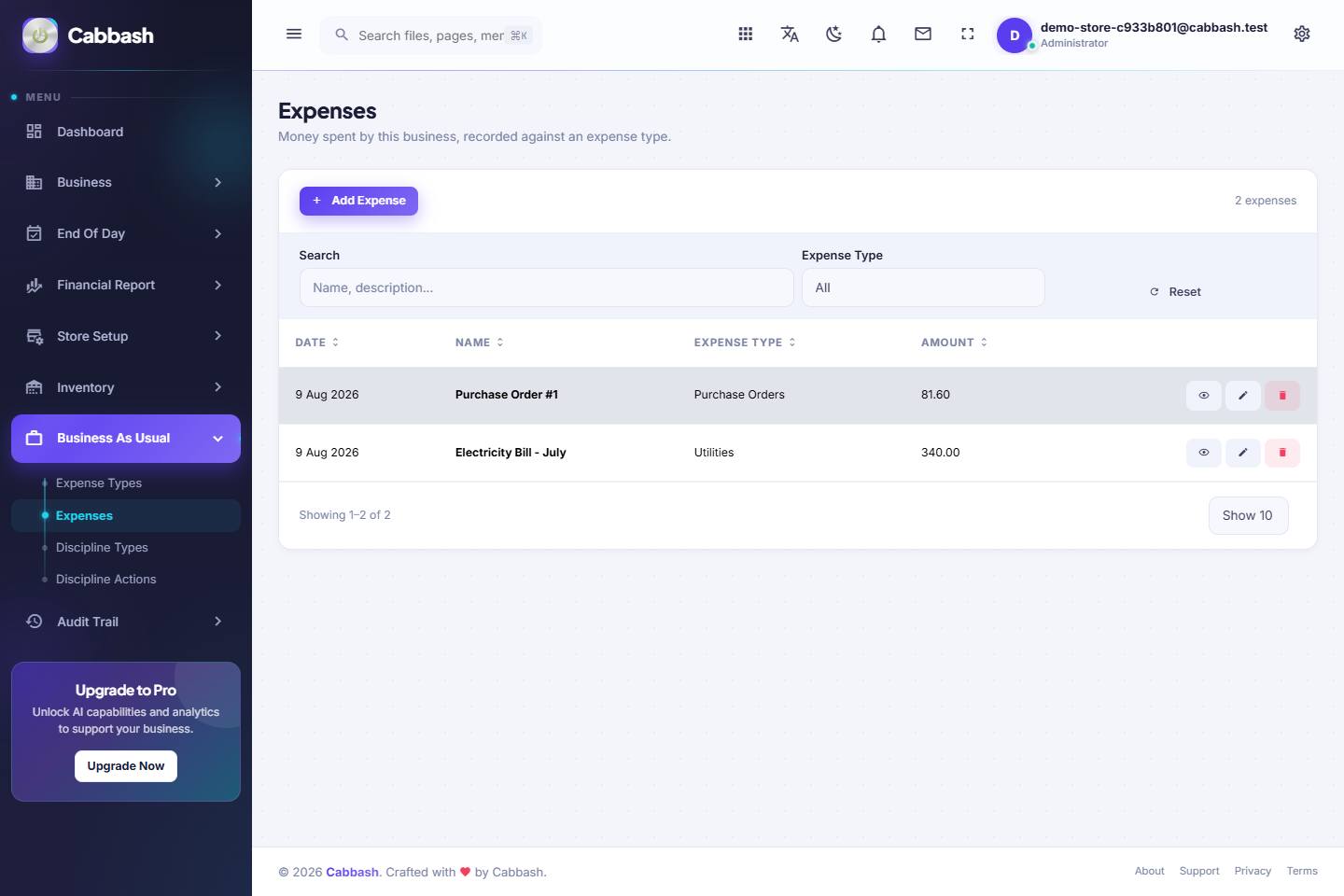Open the Support footer link

[x=1199, y=871]
